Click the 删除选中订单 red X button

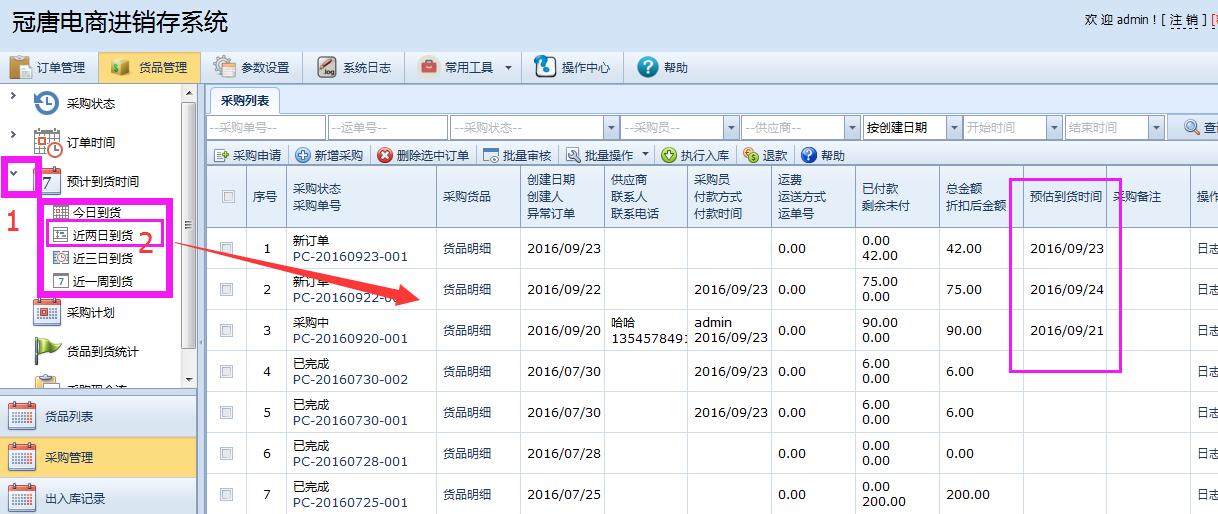pos(423,155)
